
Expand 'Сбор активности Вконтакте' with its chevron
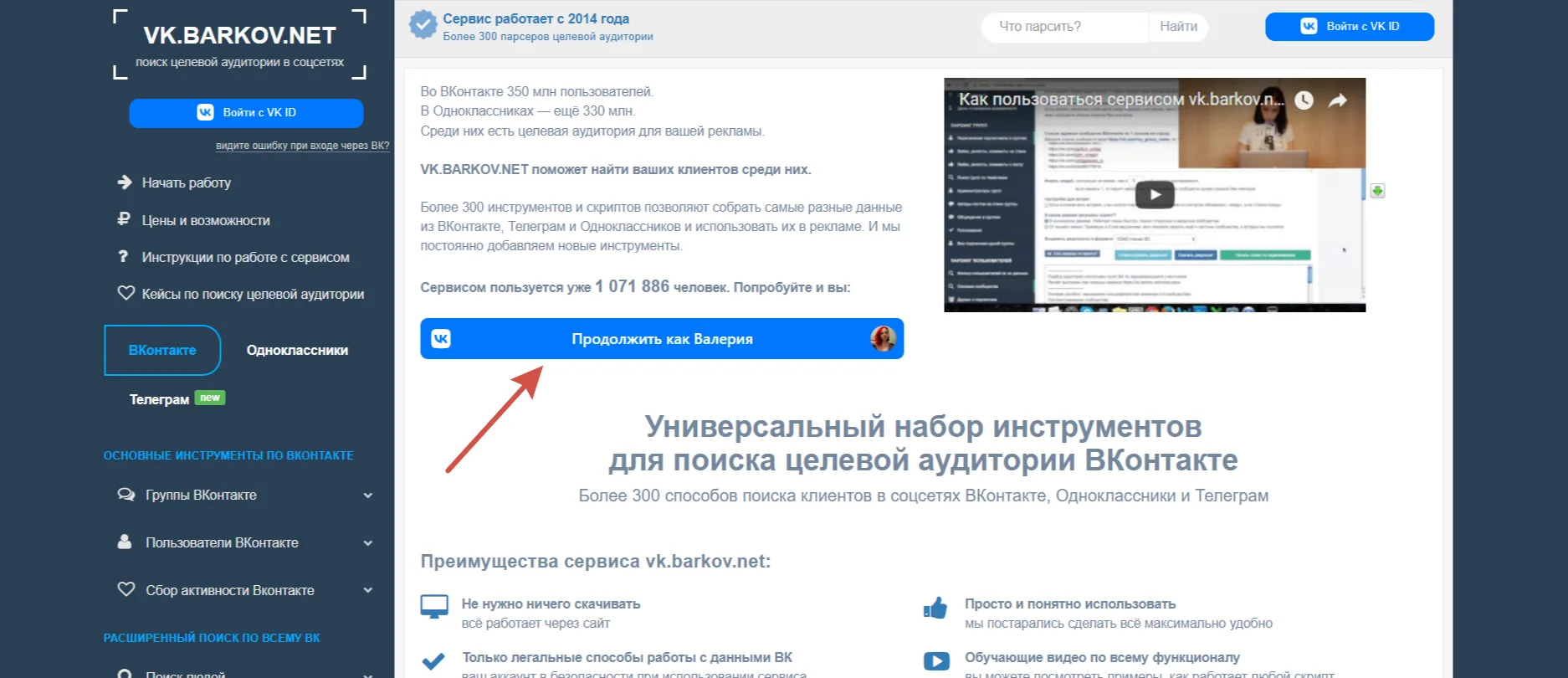[x=368, y=591]
